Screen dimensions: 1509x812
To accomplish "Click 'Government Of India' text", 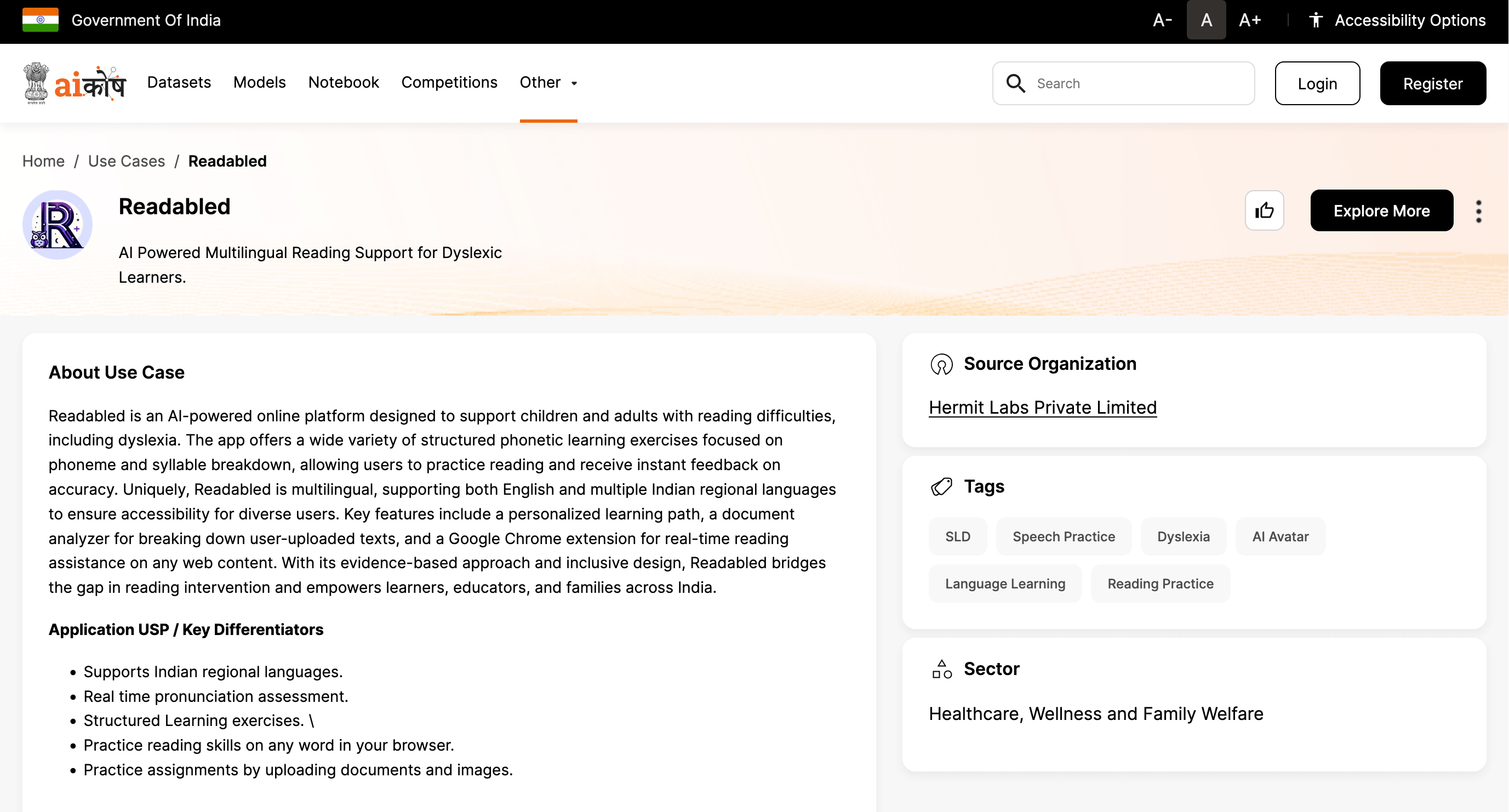I will click(x=146, y=20).
